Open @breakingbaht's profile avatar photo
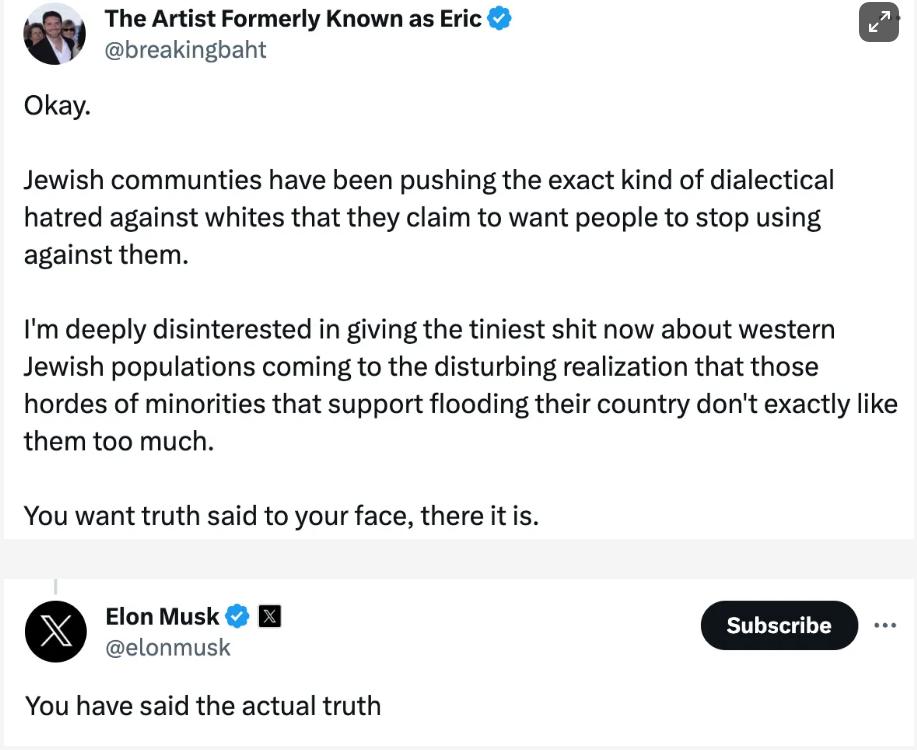The width and height of the screenshot is (917, 750). click(x=54, y=34)
